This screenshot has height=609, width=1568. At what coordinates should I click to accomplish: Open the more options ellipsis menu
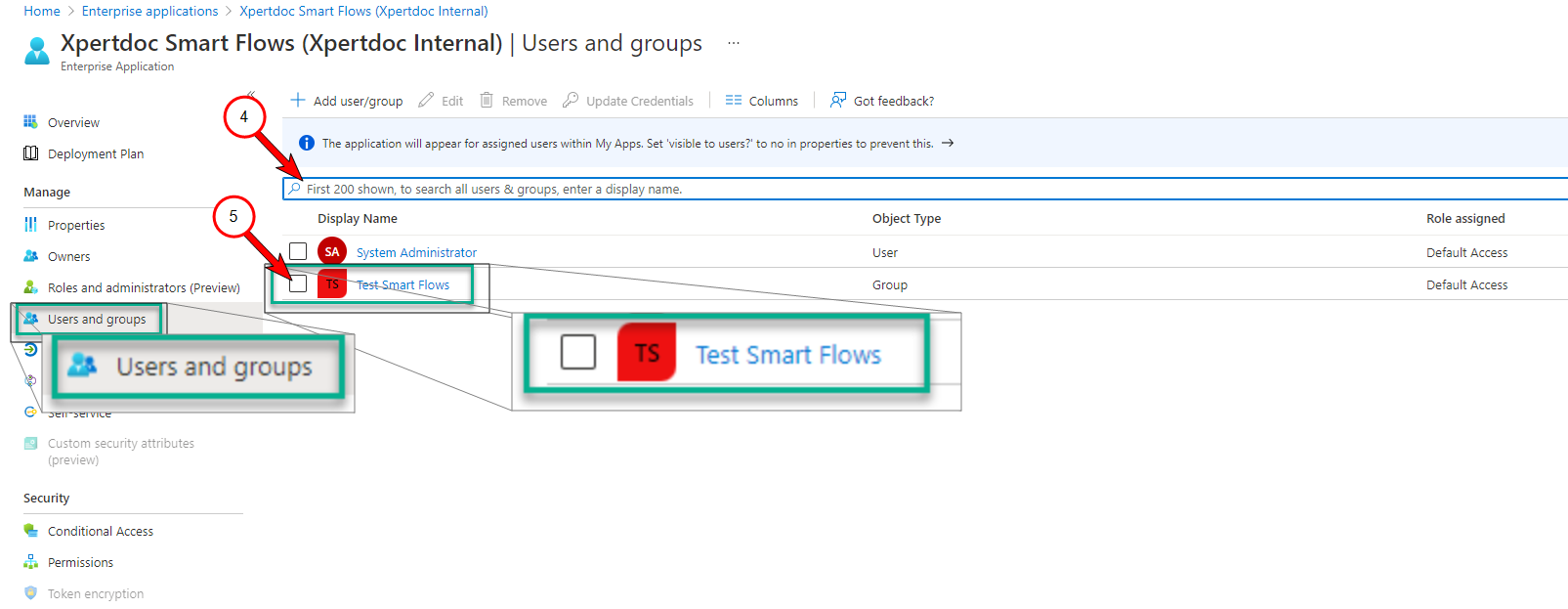pos(734,43)
